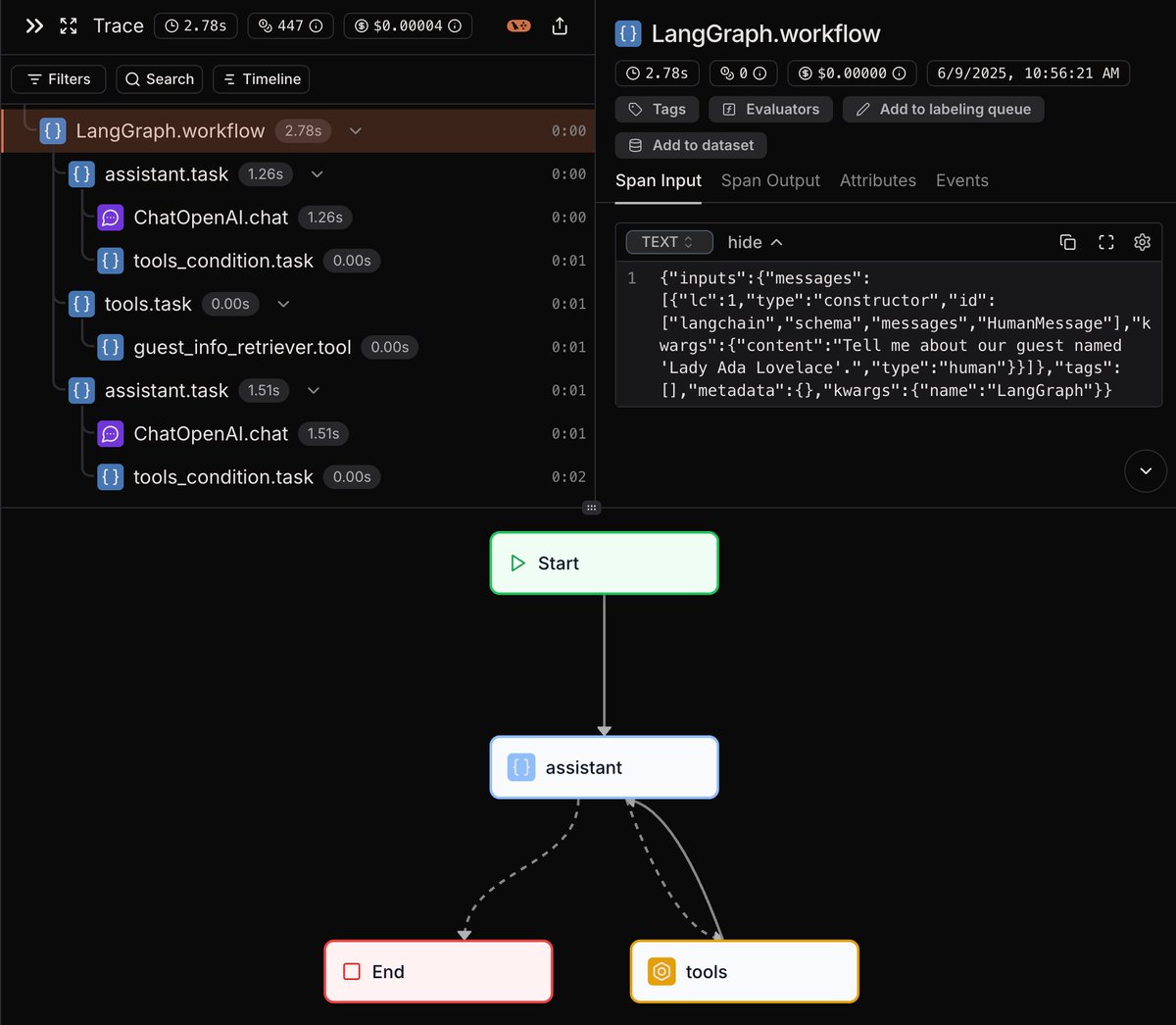The image size is (1176, 1025).
Task: Click purple chat icon of ChatOpenAI.chat 1.51s
Action: point(111,433)
